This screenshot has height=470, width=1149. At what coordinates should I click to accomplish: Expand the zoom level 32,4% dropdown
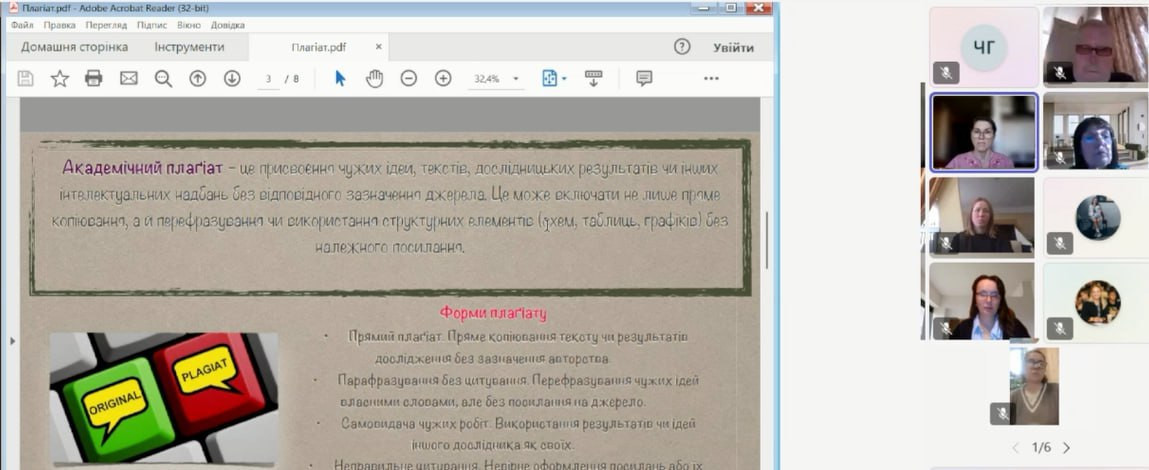(x=516, y=79)
